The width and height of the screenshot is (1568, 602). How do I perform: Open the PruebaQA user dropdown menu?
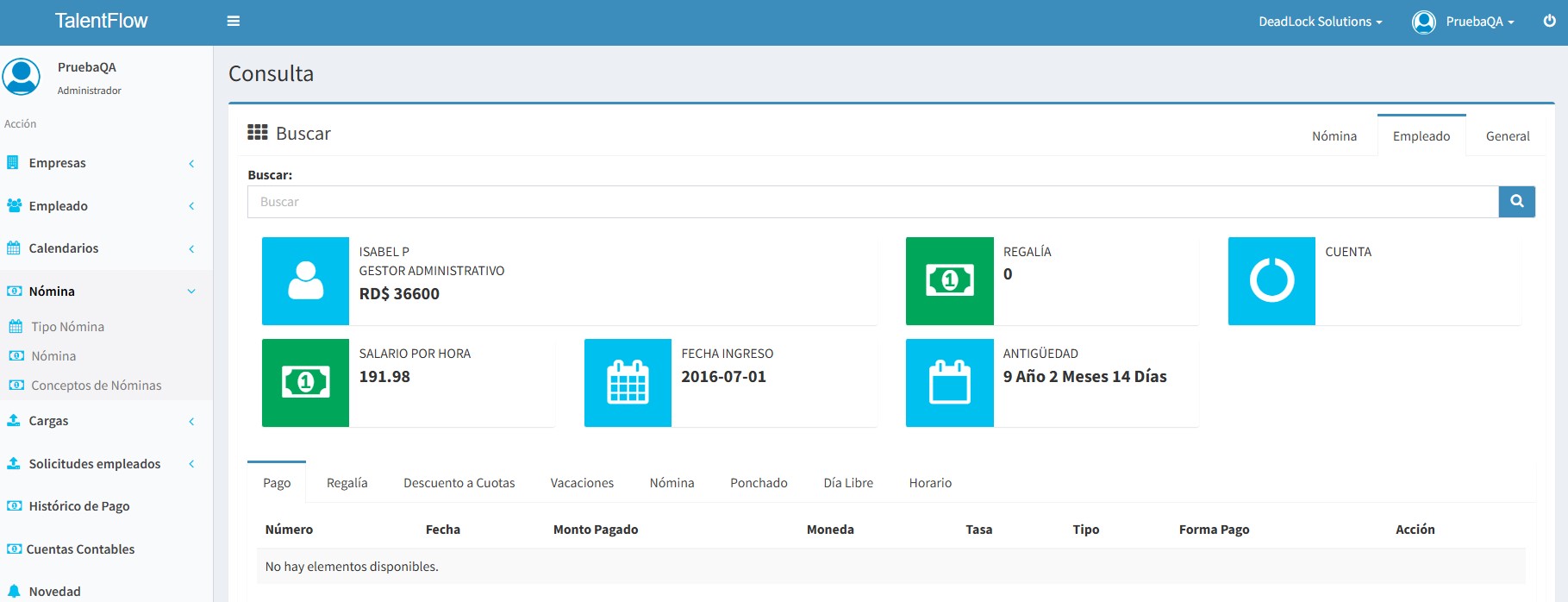(1480, 22)
